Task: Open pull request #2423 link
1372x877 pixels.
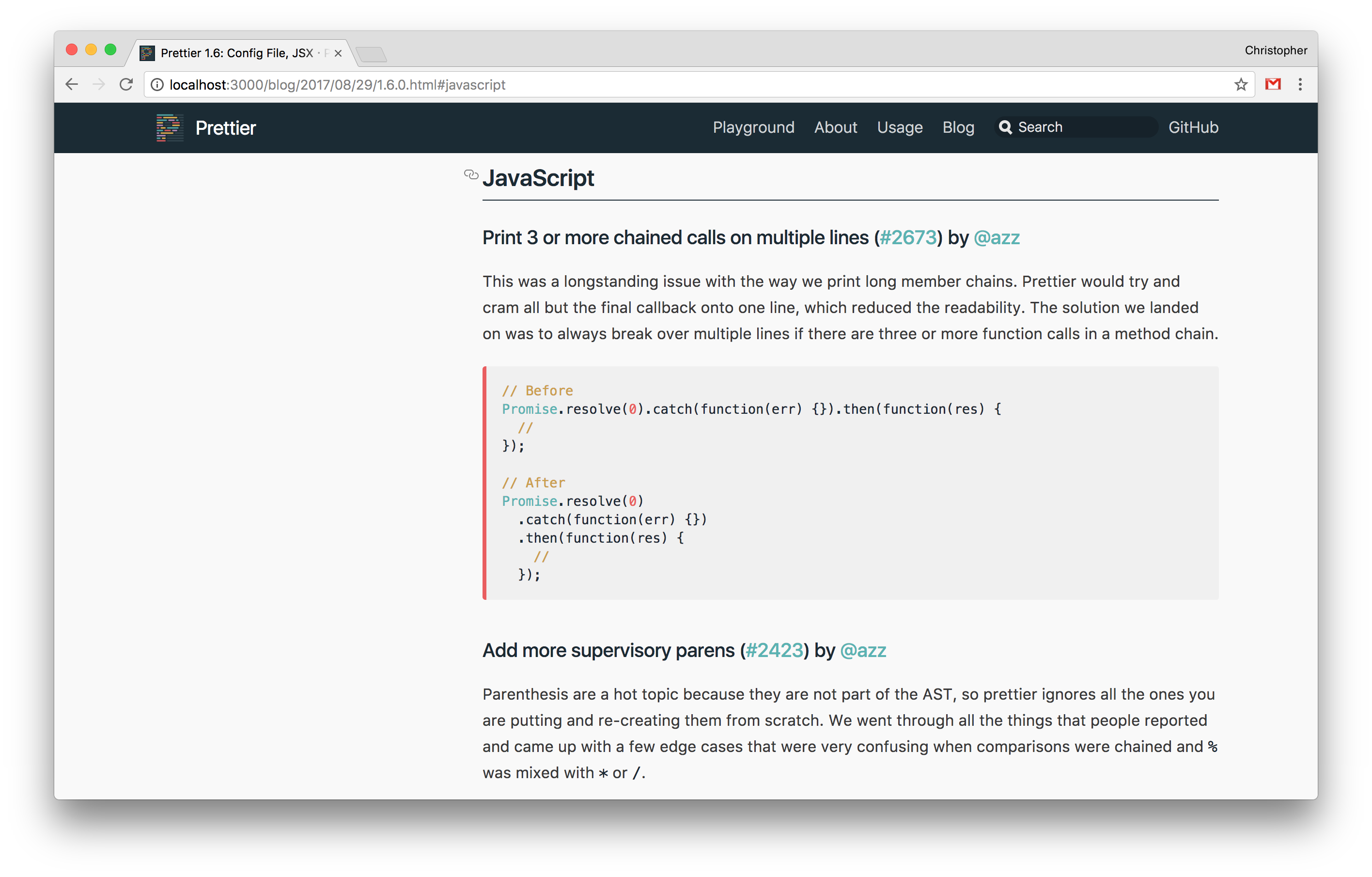Action: (x=774, y=650)
